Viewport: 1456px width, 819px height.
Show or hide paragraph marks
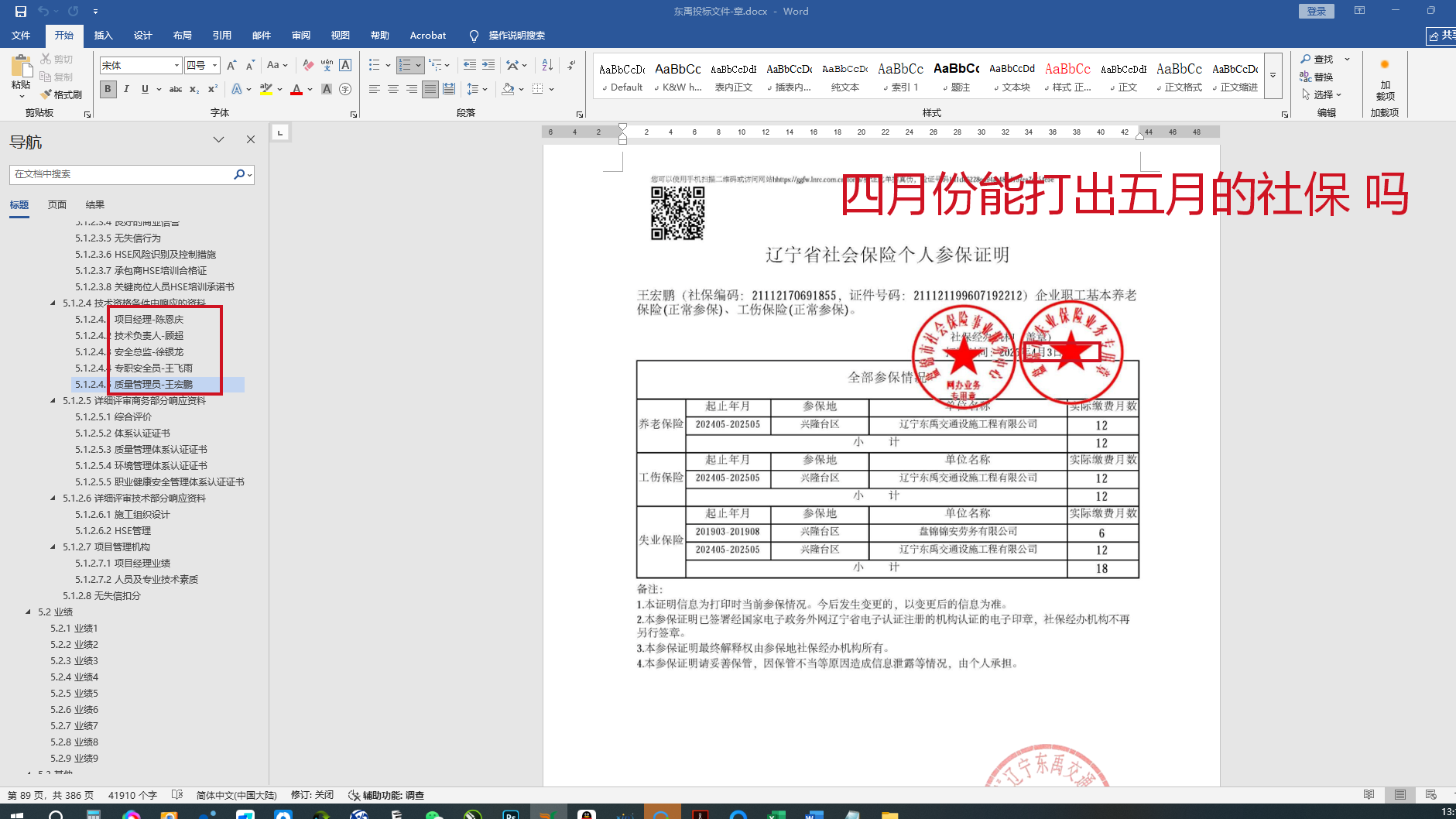click(571, 66)
